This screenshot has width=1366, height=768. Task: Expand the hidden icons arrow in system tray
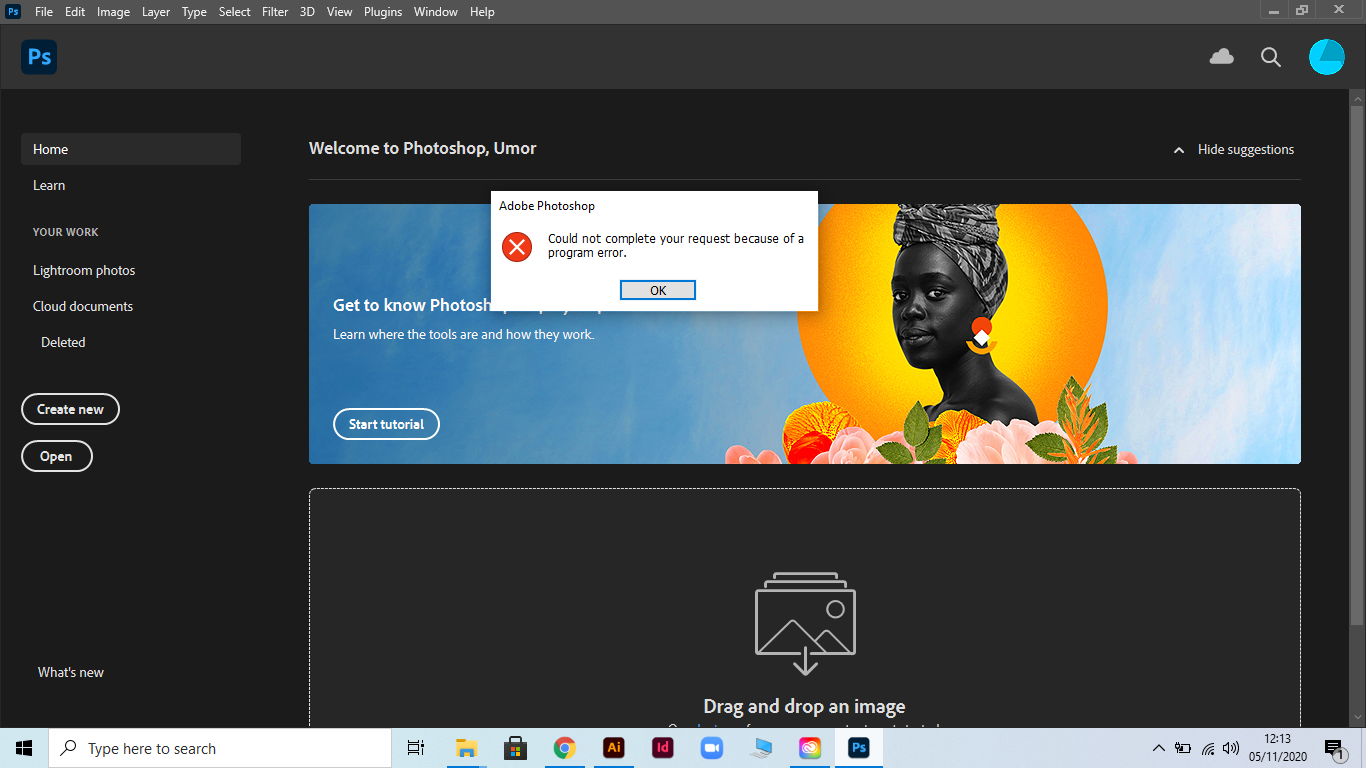click(x=1158, y=747)
